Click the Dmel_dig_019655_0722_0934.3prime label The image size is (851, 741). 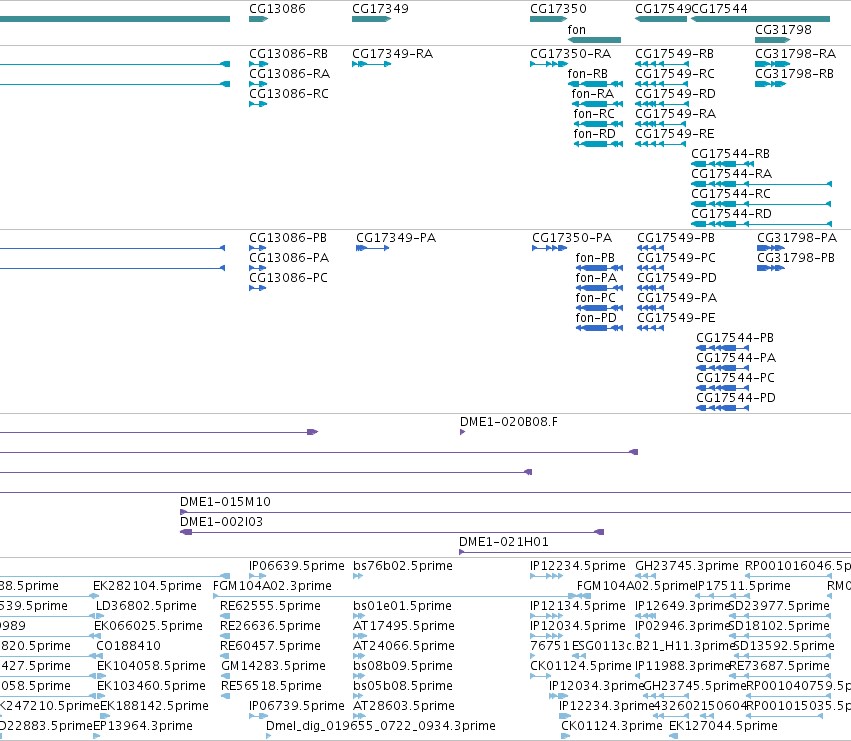pyautogui.click(x=380, y=726)
